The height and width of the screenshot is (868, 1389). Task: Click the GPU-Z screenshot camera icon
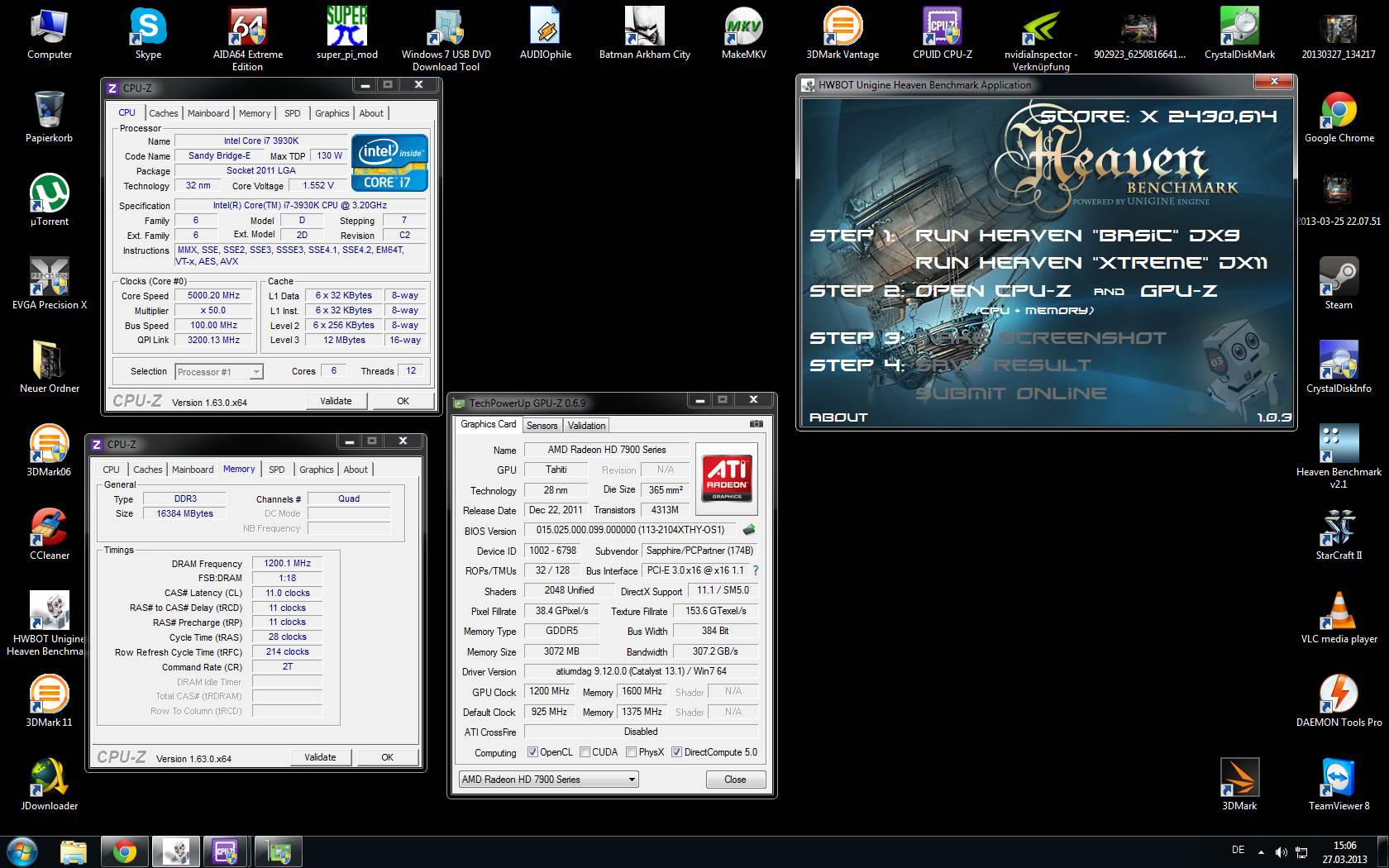click(x=756, y=424)
